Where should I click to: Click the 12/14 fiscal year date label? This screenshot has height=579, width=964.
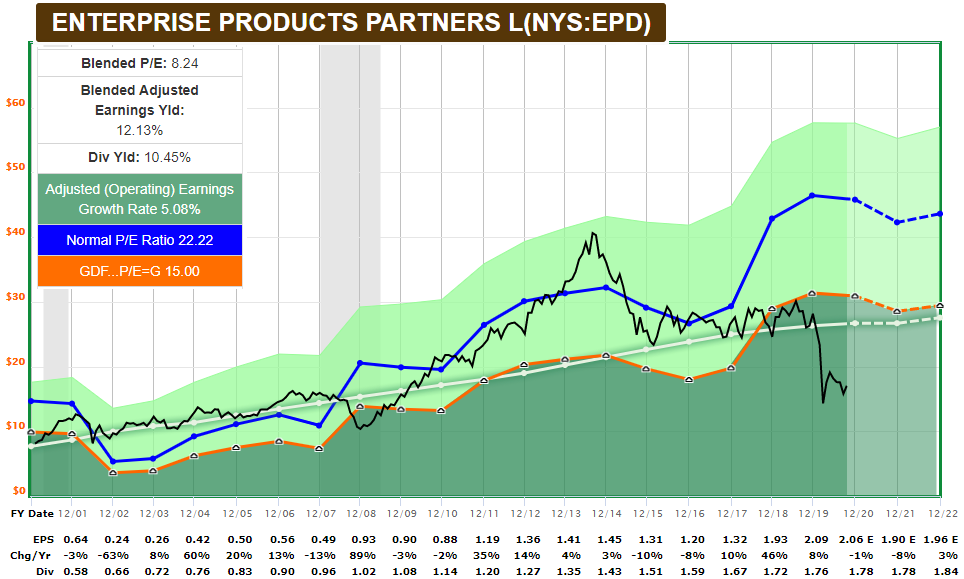606,513
